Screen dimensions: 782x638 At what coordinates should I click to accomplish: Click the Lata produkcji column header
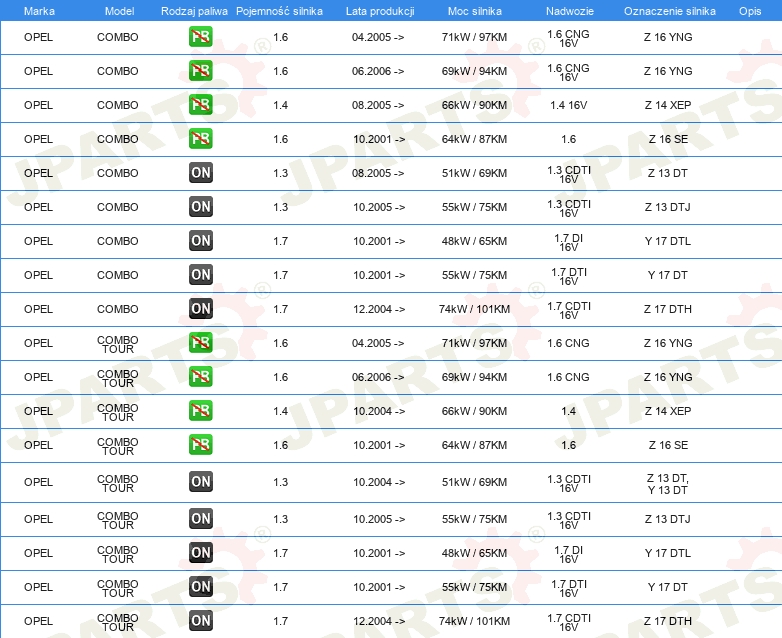click(380, 11)
